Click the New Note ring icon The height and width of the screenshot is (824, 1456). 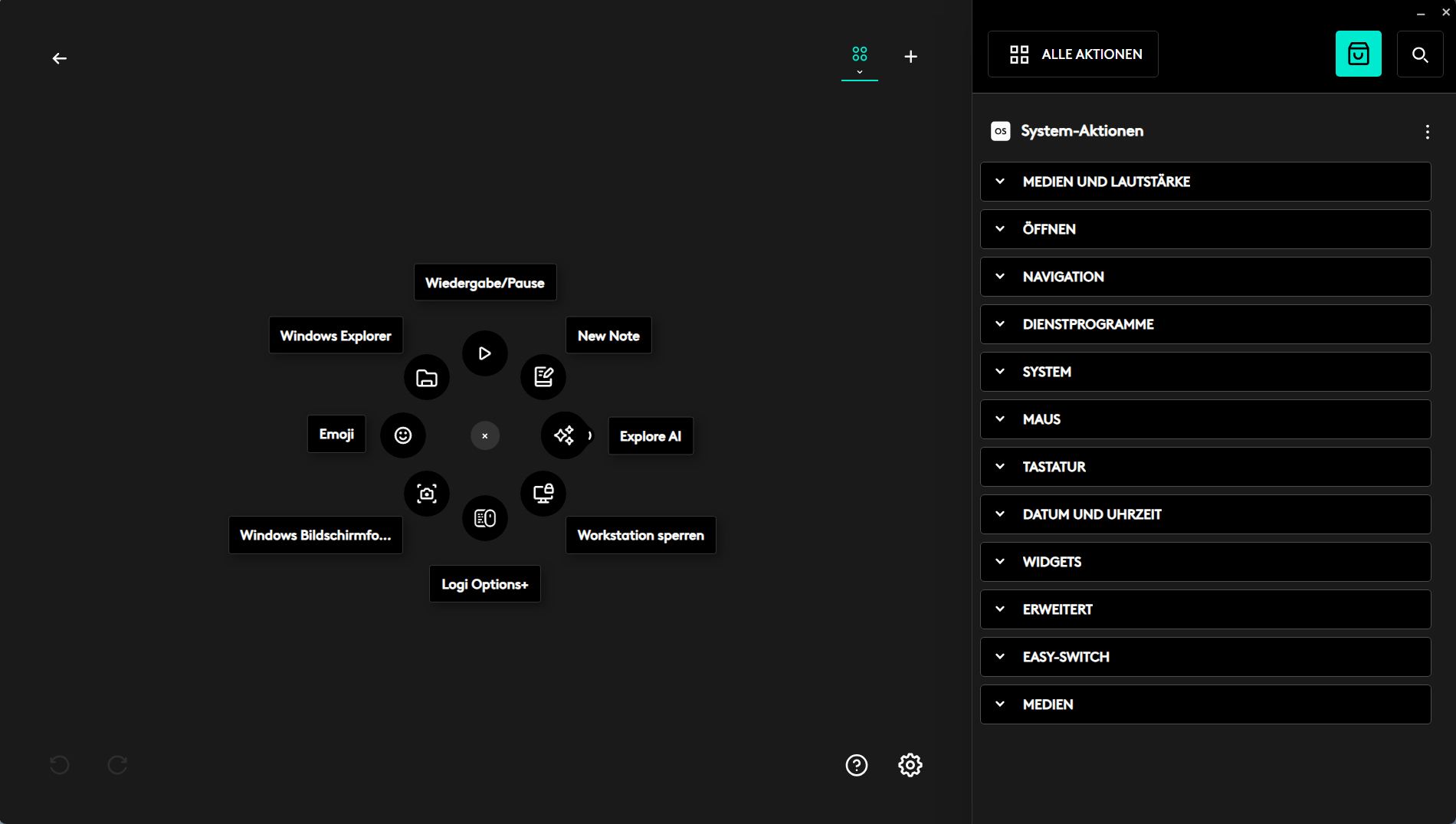543,377
